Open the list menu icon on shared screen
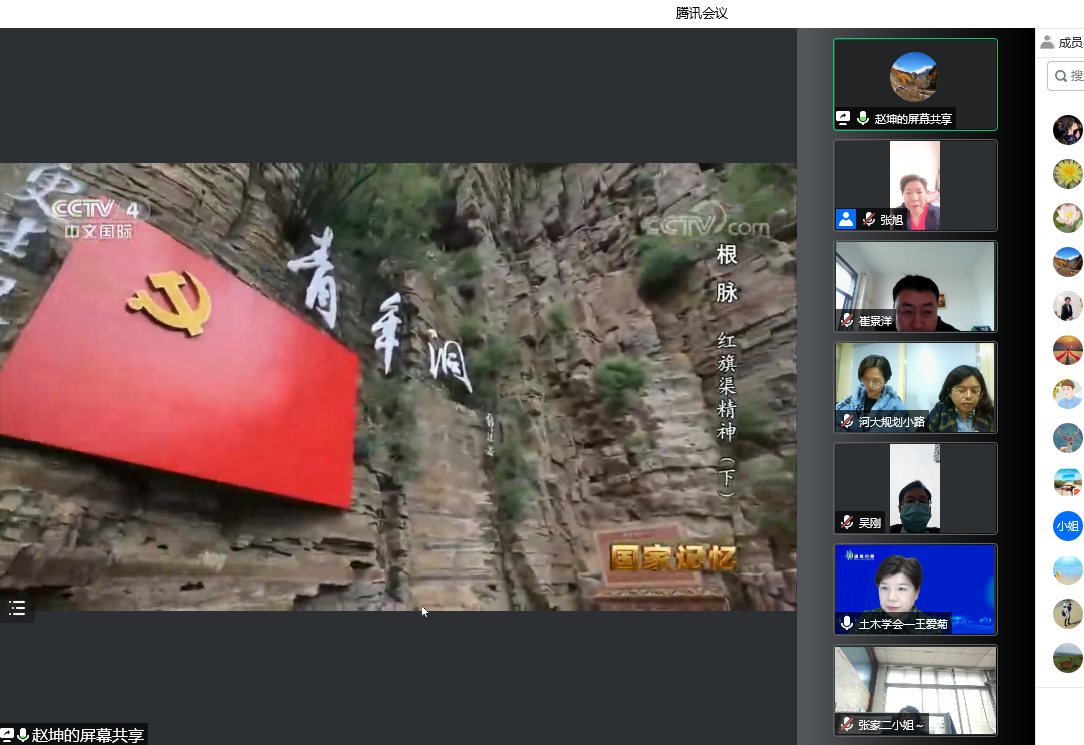 [17, 608]
